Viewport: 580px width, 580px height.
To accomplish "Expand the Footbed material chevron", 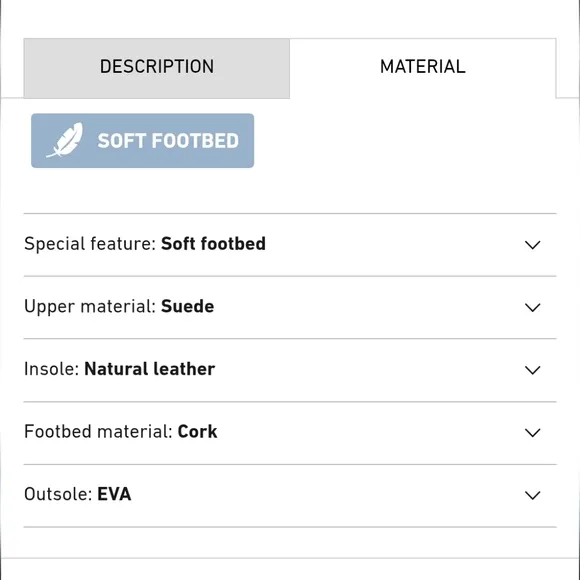I will 532,432.
